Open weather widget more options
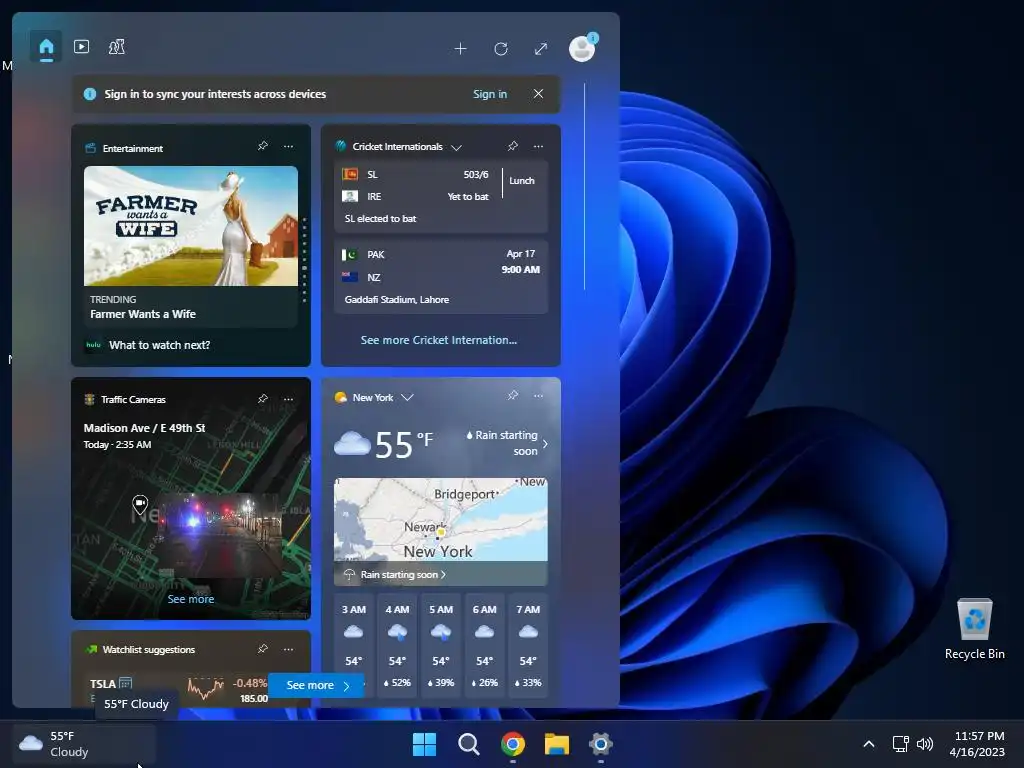 538,396
